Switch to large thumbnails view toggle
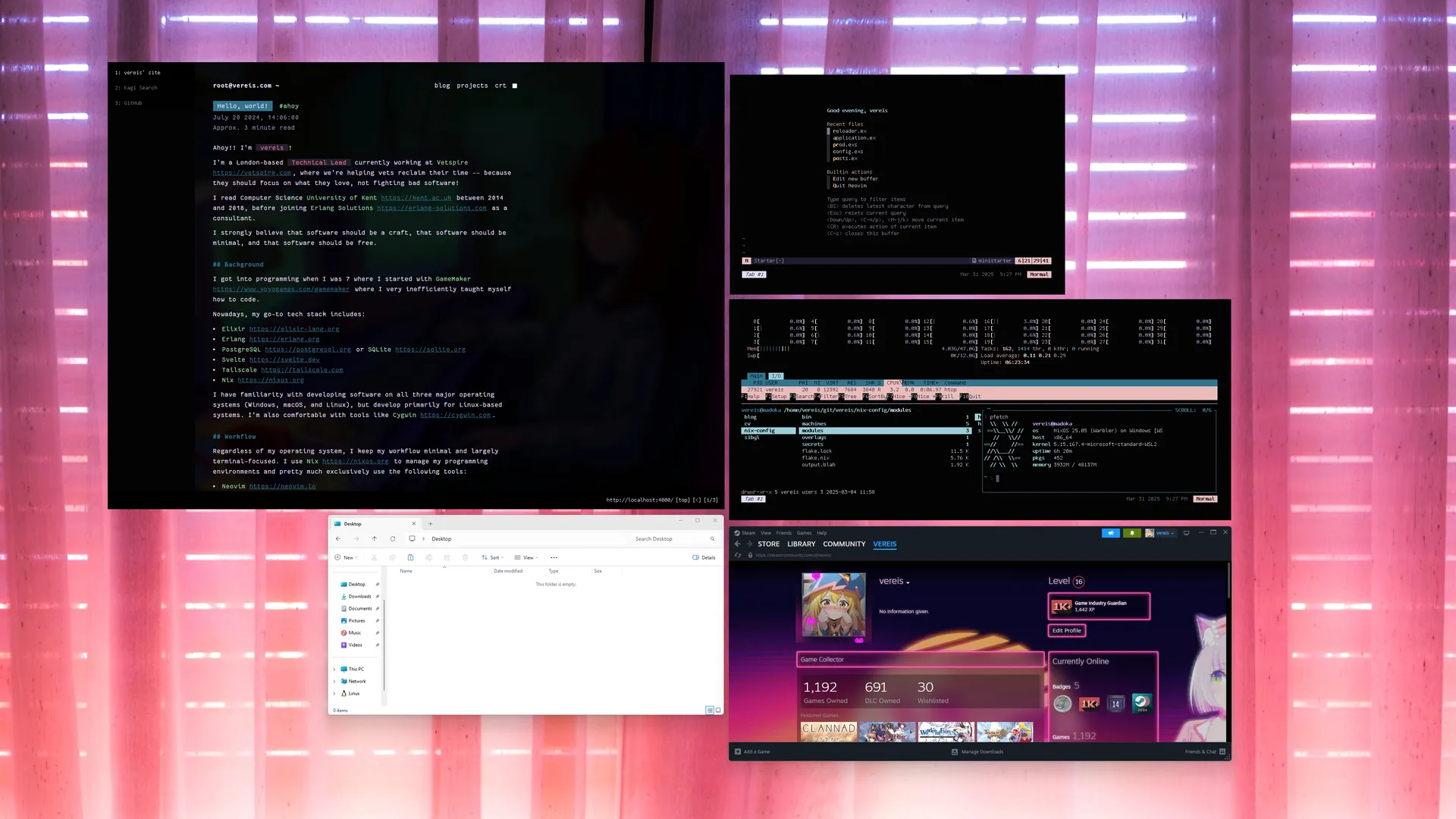Viewport: 1456px width, 819px height. [717, 711]
